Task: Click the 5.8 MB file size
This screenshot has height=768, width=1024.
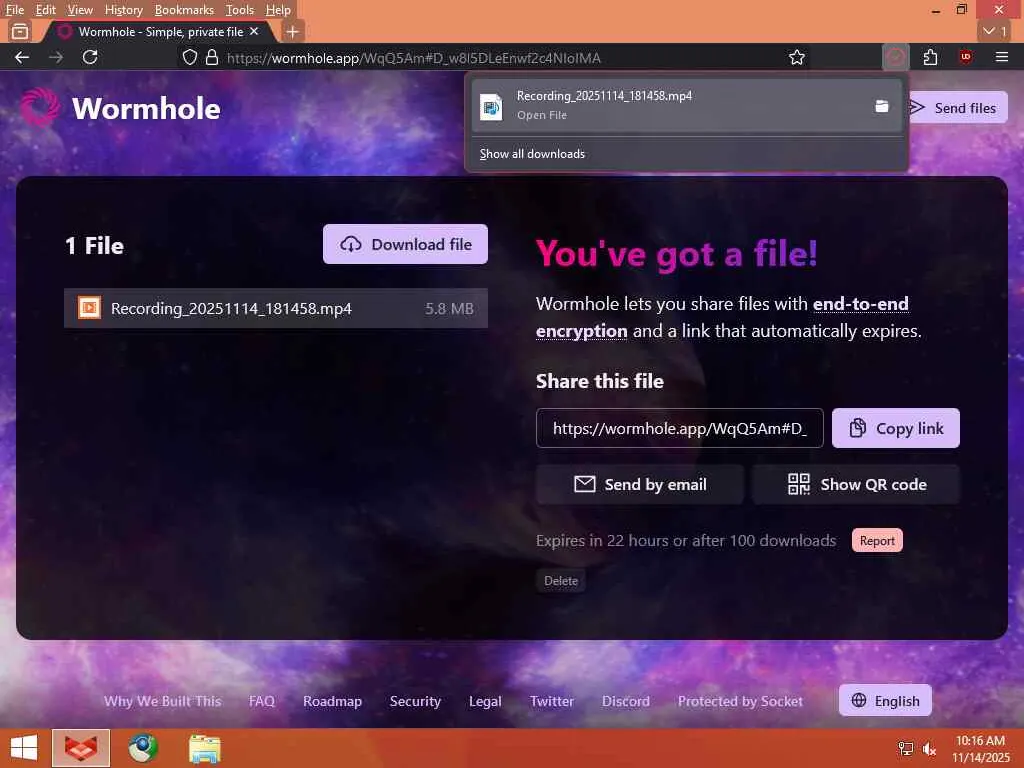Action: (x=449, y=308)
